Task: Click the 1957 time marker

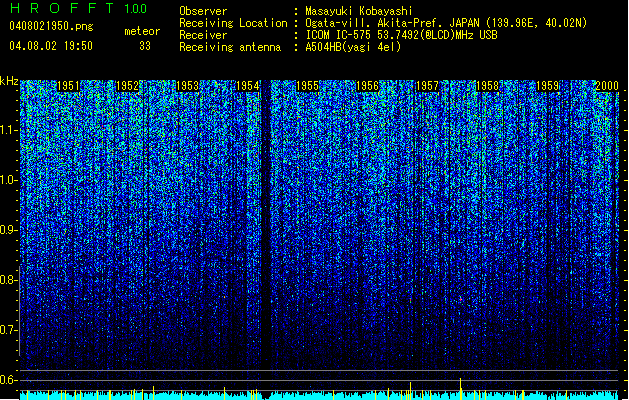Action: [427, 86]
